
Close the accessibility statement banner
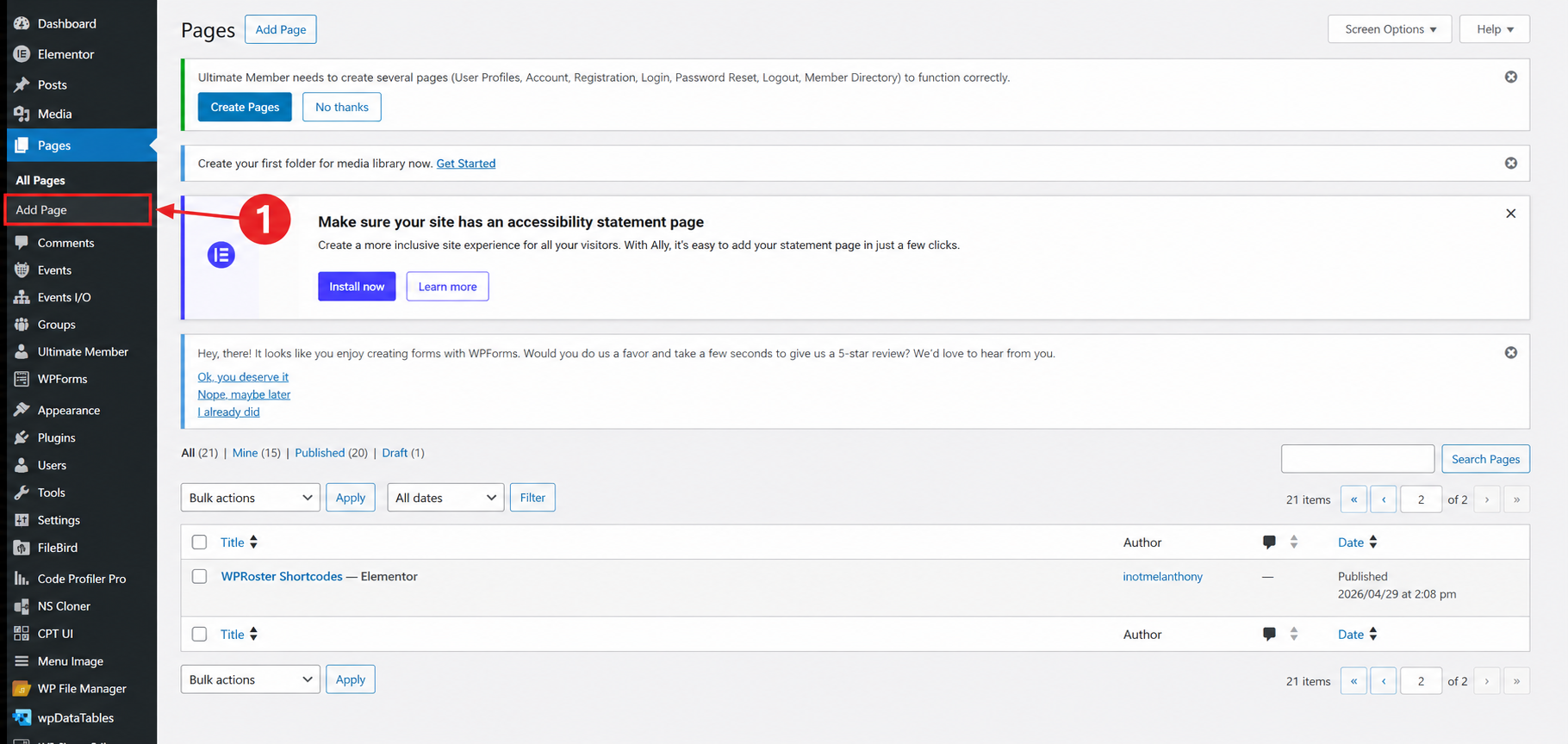click(x=1510, y=214)
